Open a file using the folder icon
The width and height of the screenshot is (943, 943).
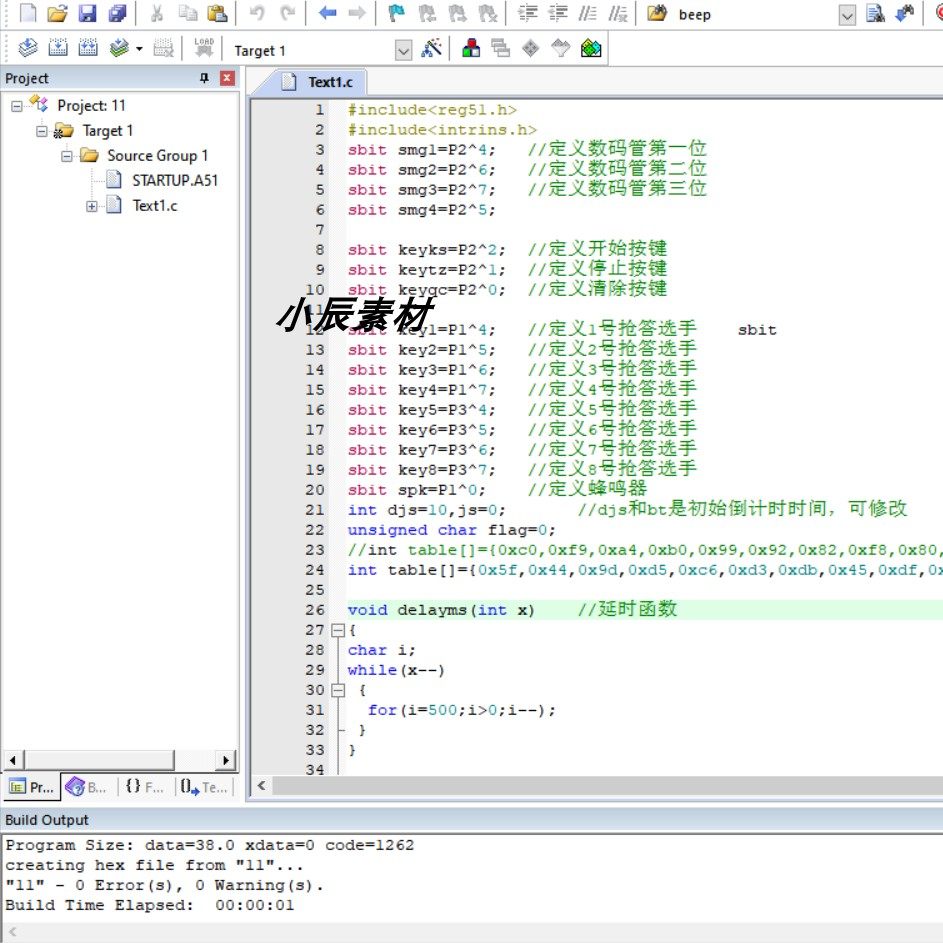pyautogui.click(x=57, y=13)
